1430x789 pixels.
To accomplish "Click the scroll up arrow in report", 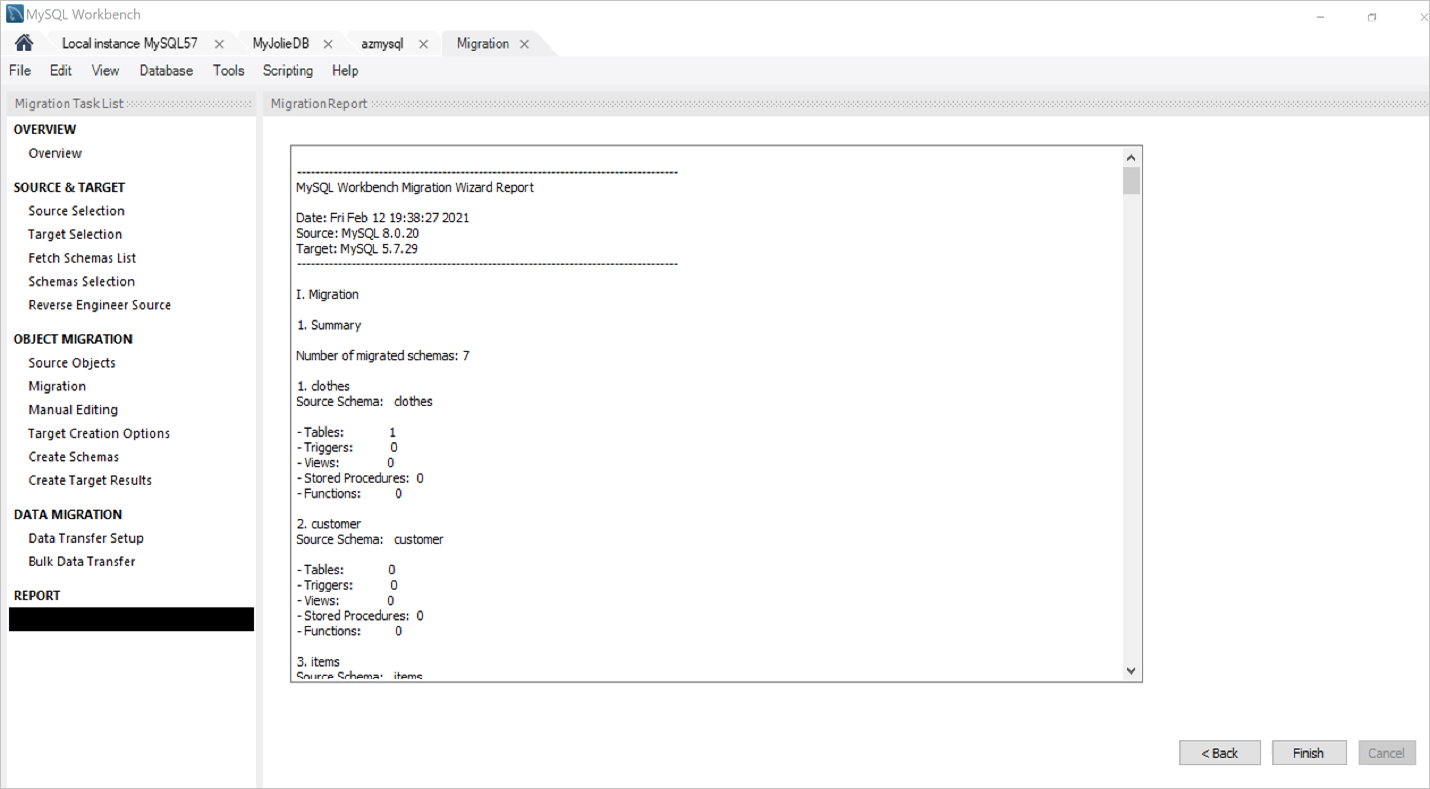I will point(1131,157).
